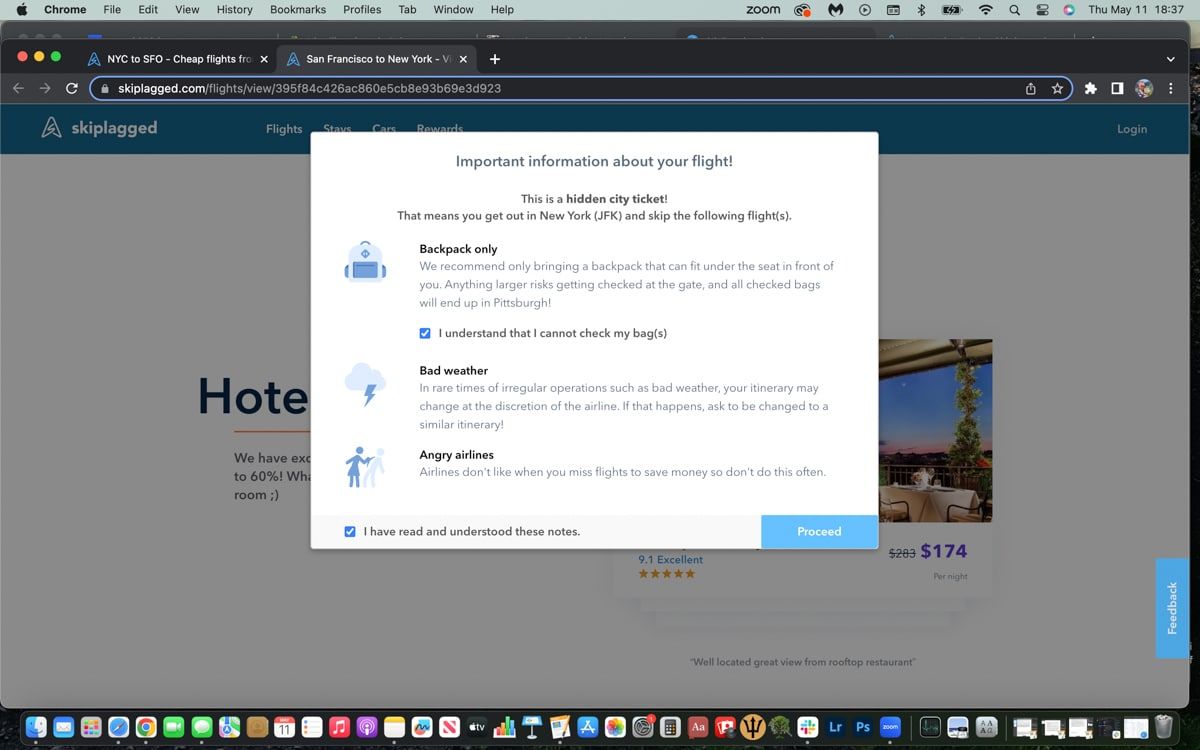Expand the tab search chevron in Chrome
This screenshot has width=1200, height=750.
[x=1171, y=59]
